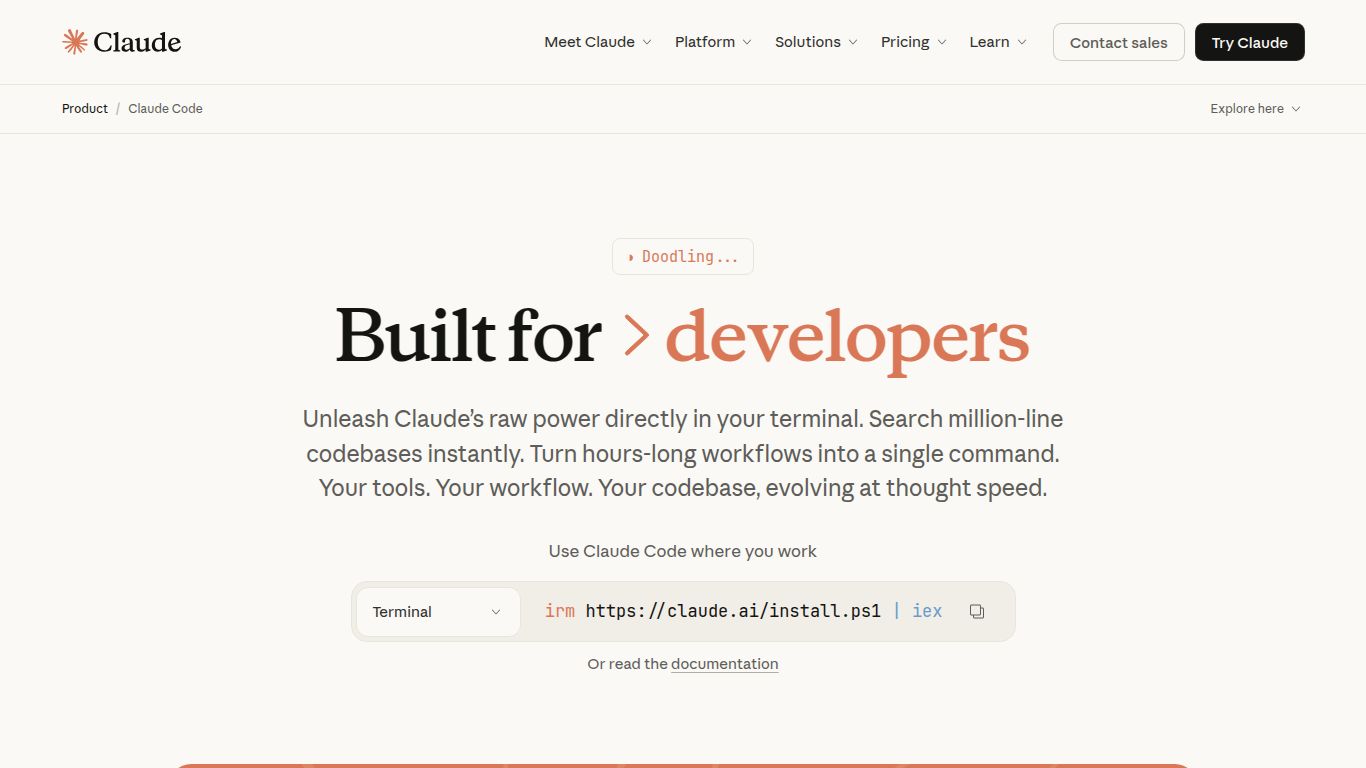Screen dimensions: 1366x768
Task: Select the Claude Code breadcrumb
Action: click(165, 108)
